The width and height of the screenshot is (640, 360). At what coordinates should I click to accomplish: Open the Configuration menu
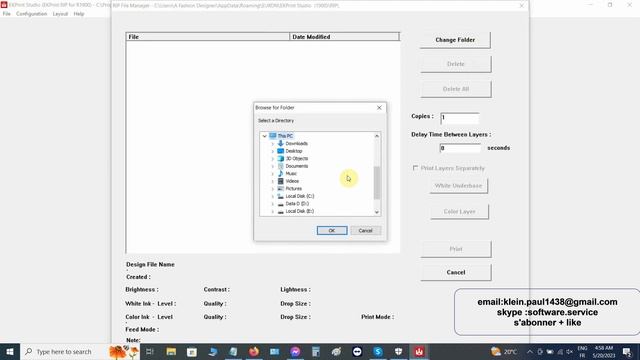tap(31, 14)
